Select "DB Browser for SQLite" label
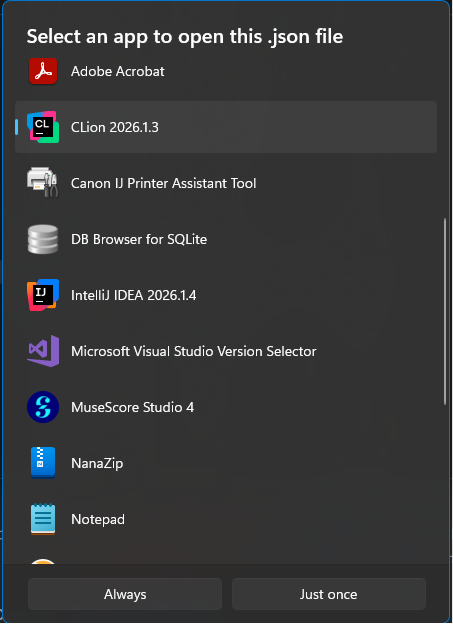This screenshot has width=453, height=624. click(139, 240)
